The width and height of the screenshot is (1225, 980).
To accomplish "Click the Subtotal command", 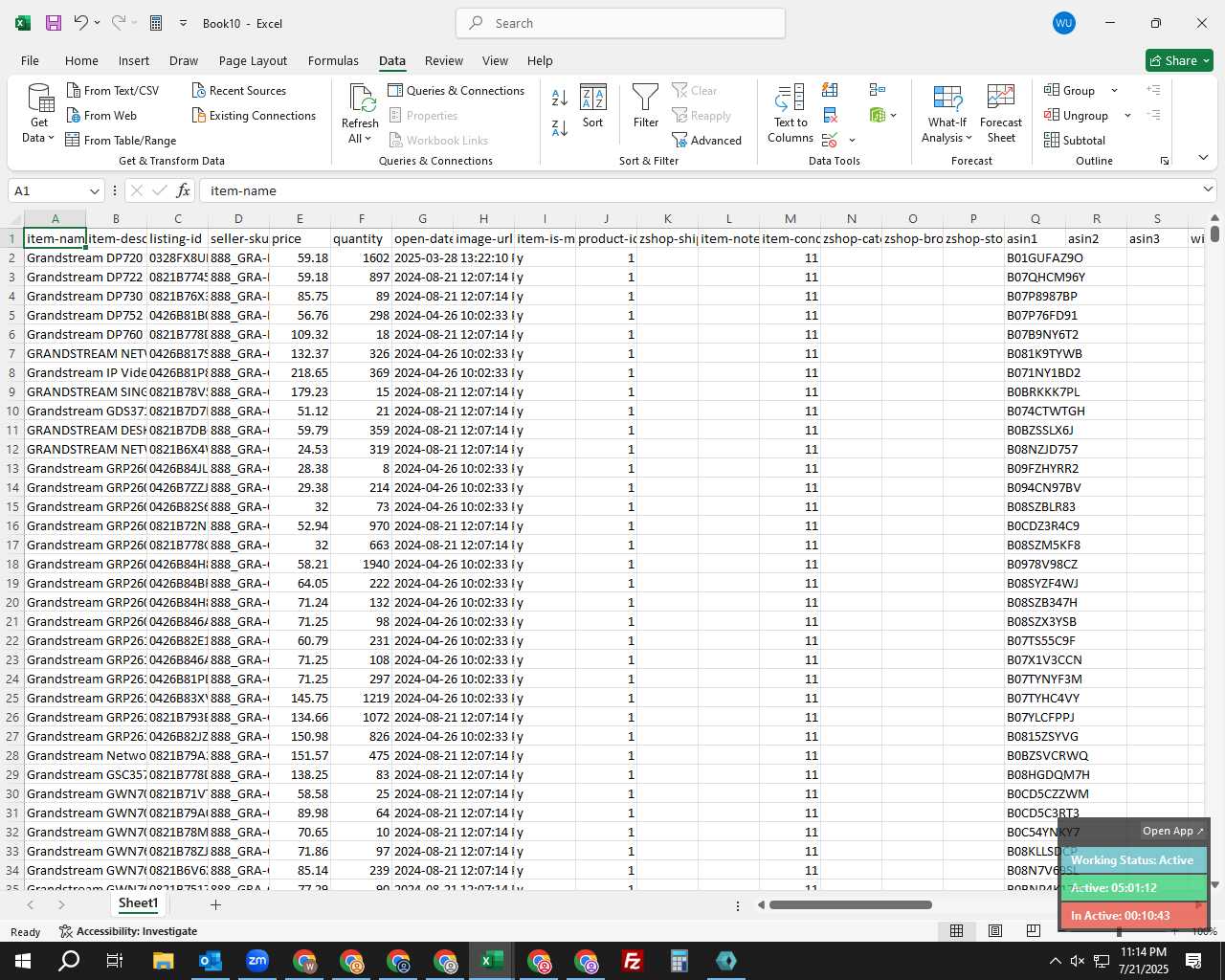I will pos(1075,140).
